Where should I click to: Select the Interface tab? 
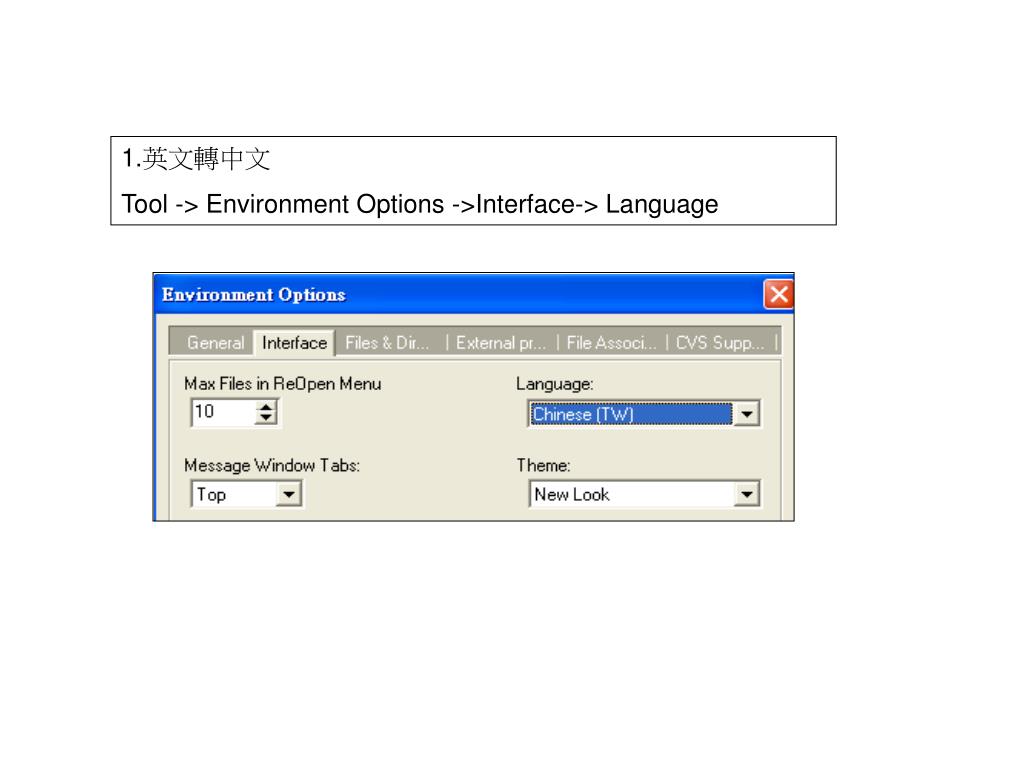(x=294, y=343)
